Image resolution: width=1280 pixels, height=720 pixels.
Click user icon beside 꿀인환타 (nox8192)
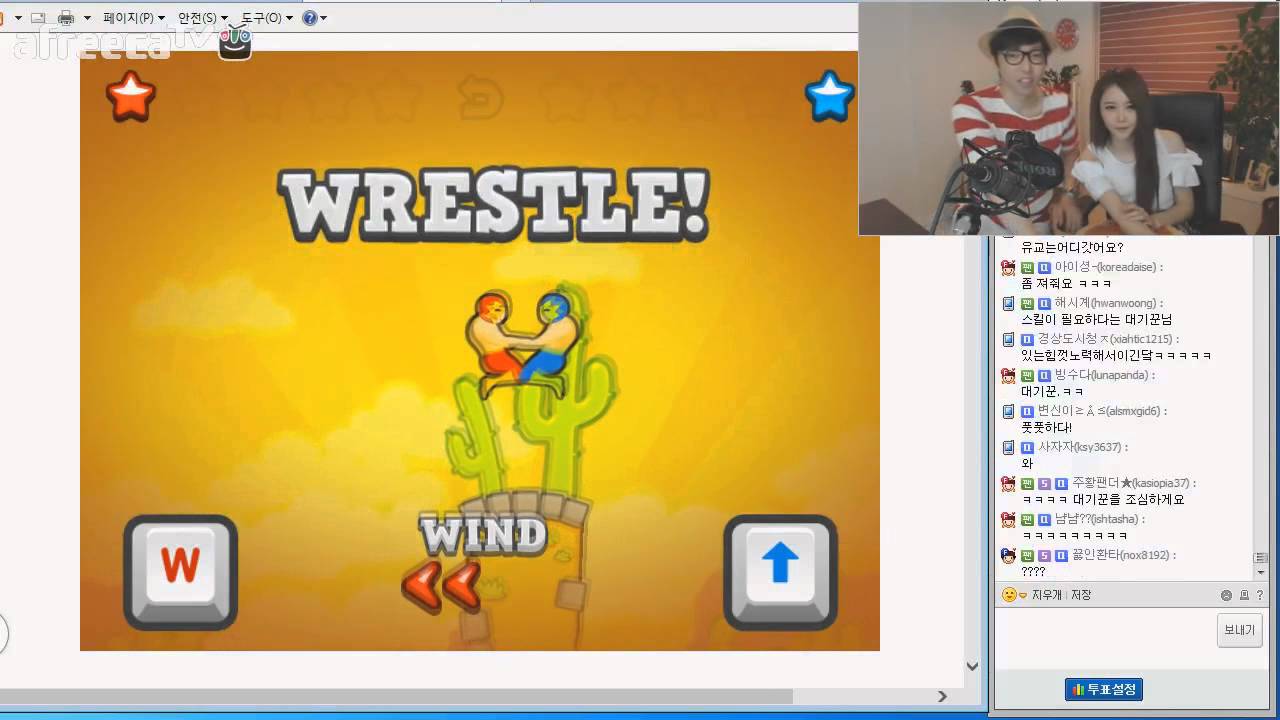(x=1008, y=555)
